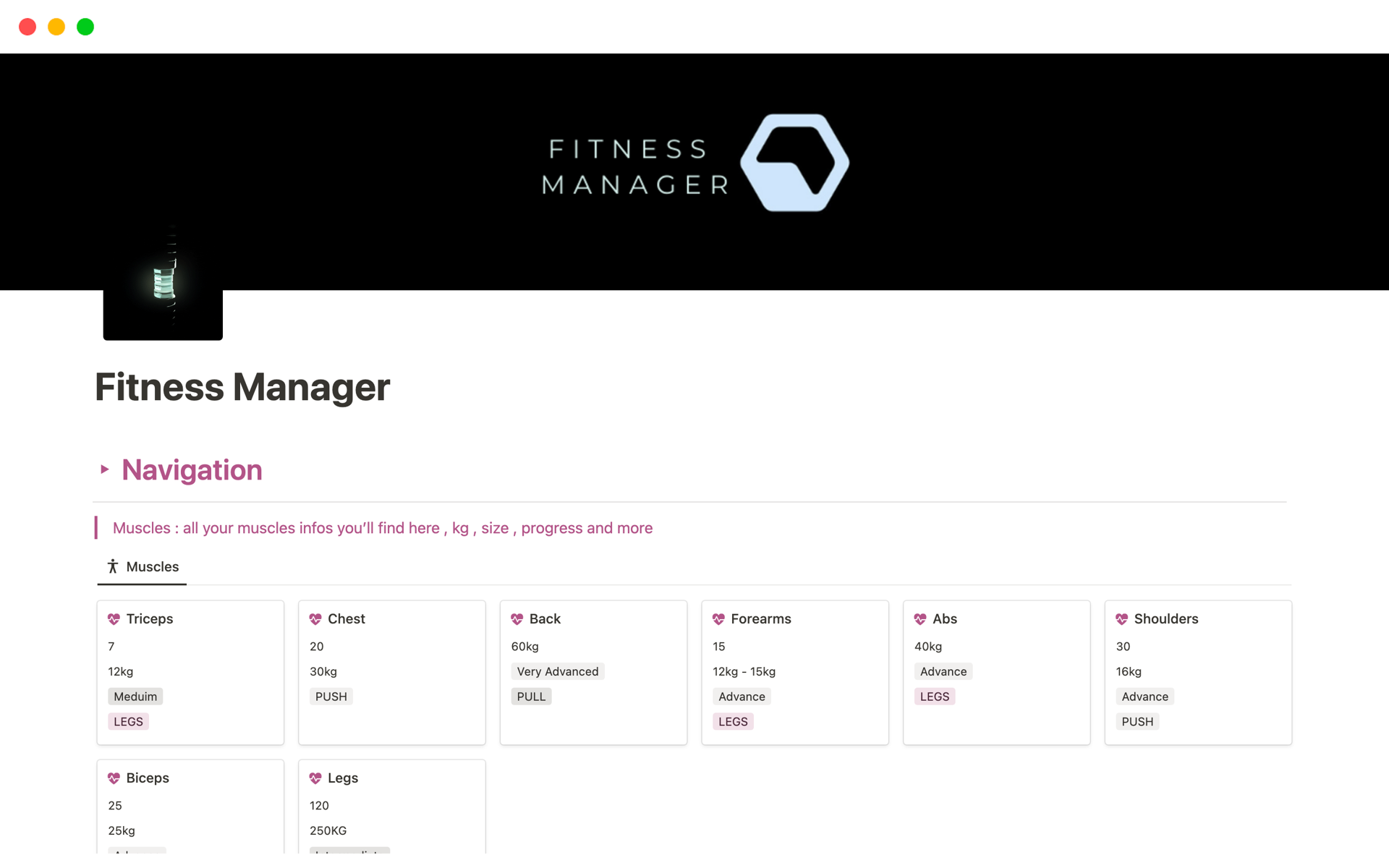This screenshot has width=1389, height=868.
Task: Click the Chest card heart icon
Action: 315,619
